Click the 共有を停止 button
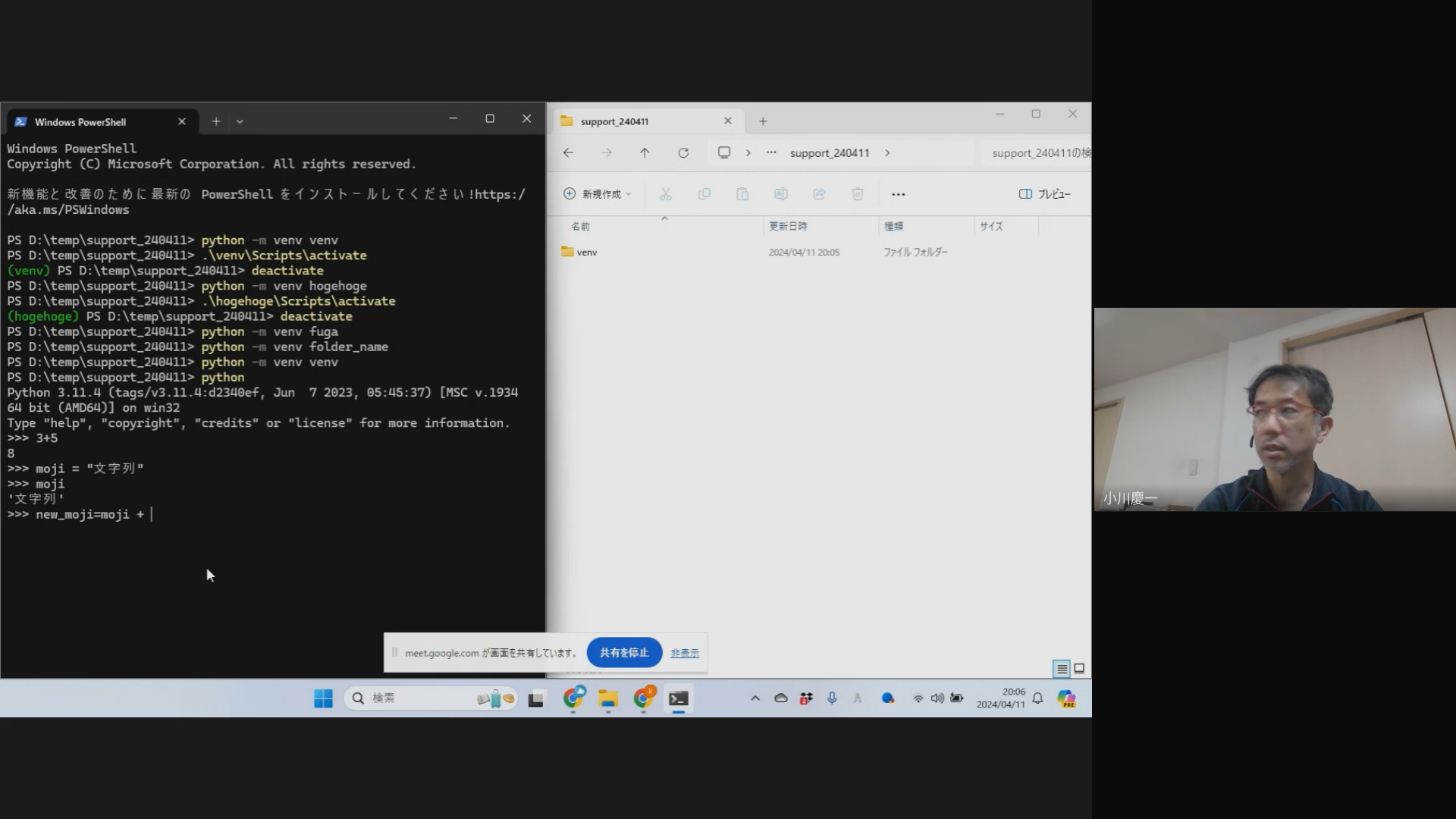 (624, 653)
